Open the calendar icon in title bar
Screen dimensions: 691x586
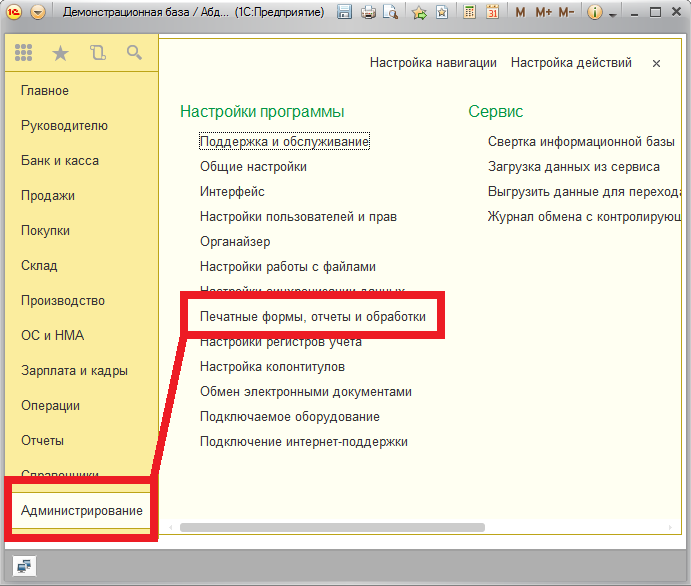[492, 13]
